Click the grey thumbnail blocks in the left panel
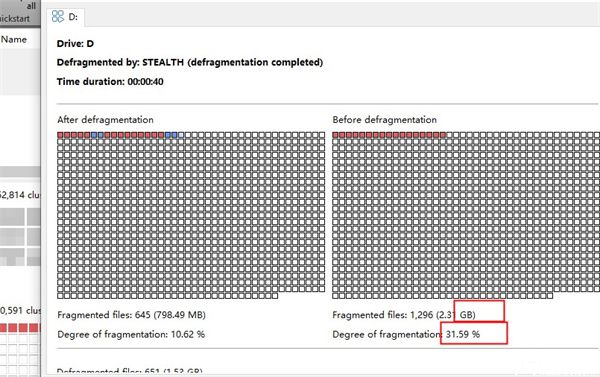The height and width of the screenshot is (377, 600). [20, 237]
